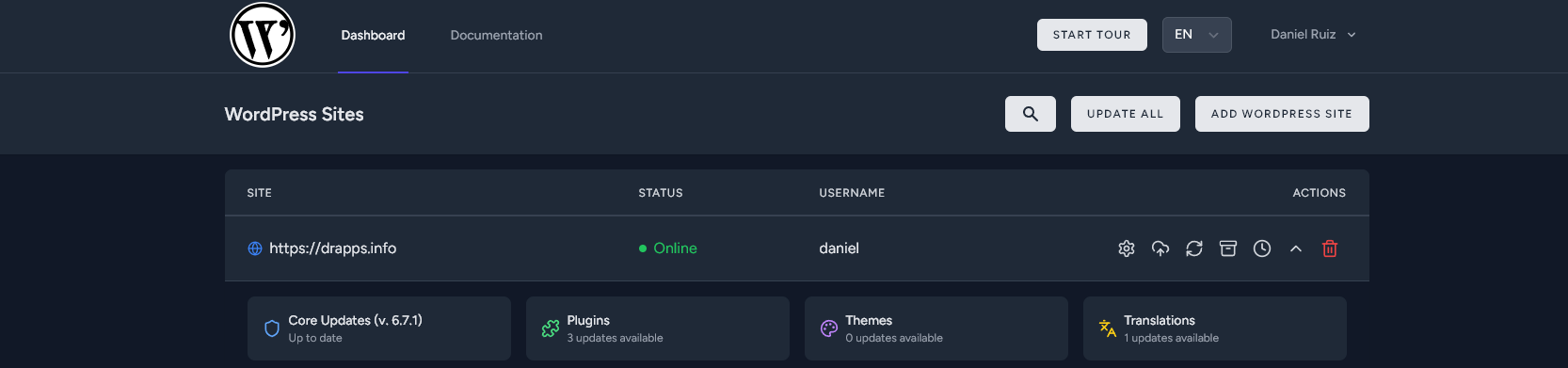Click the refresh sync icon for drapps.info
1568x368 pixels.
(1194, 248)
